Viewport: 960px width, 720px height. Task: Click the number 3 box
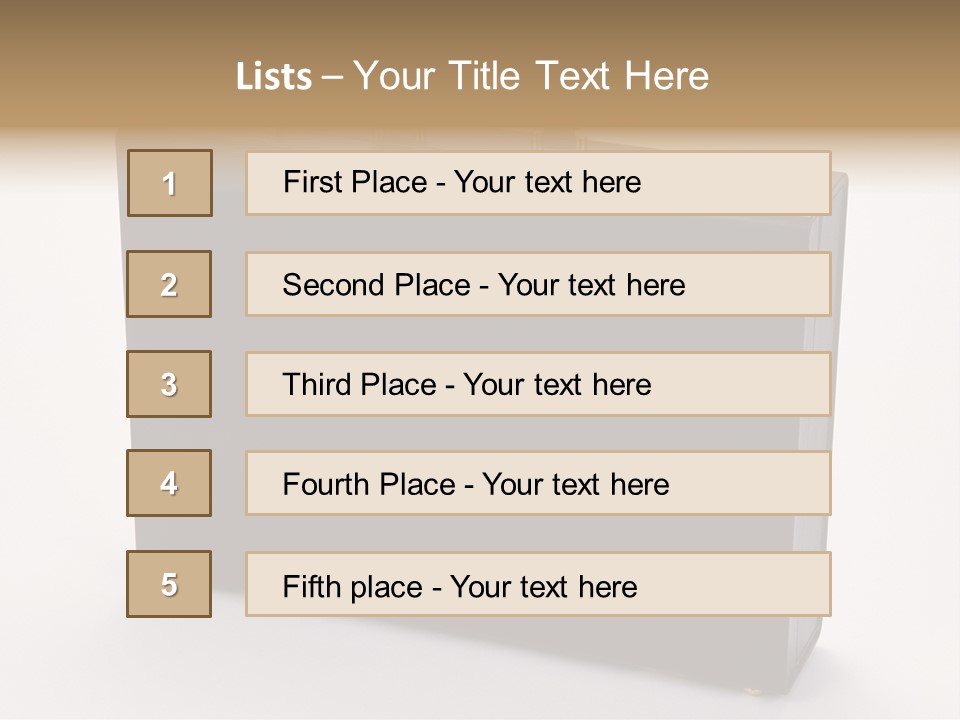pos(169,384)
